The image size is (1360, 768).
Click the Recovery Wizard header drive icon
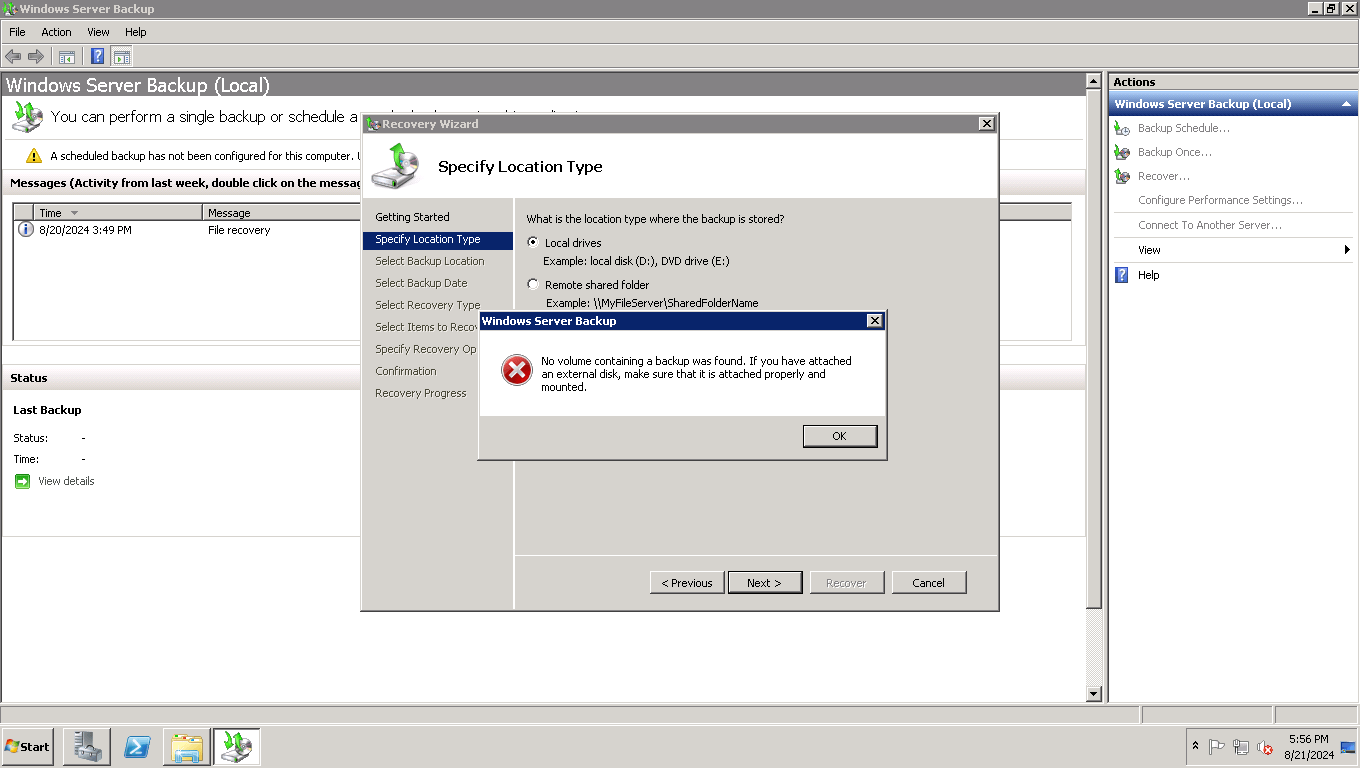[395, 166]
